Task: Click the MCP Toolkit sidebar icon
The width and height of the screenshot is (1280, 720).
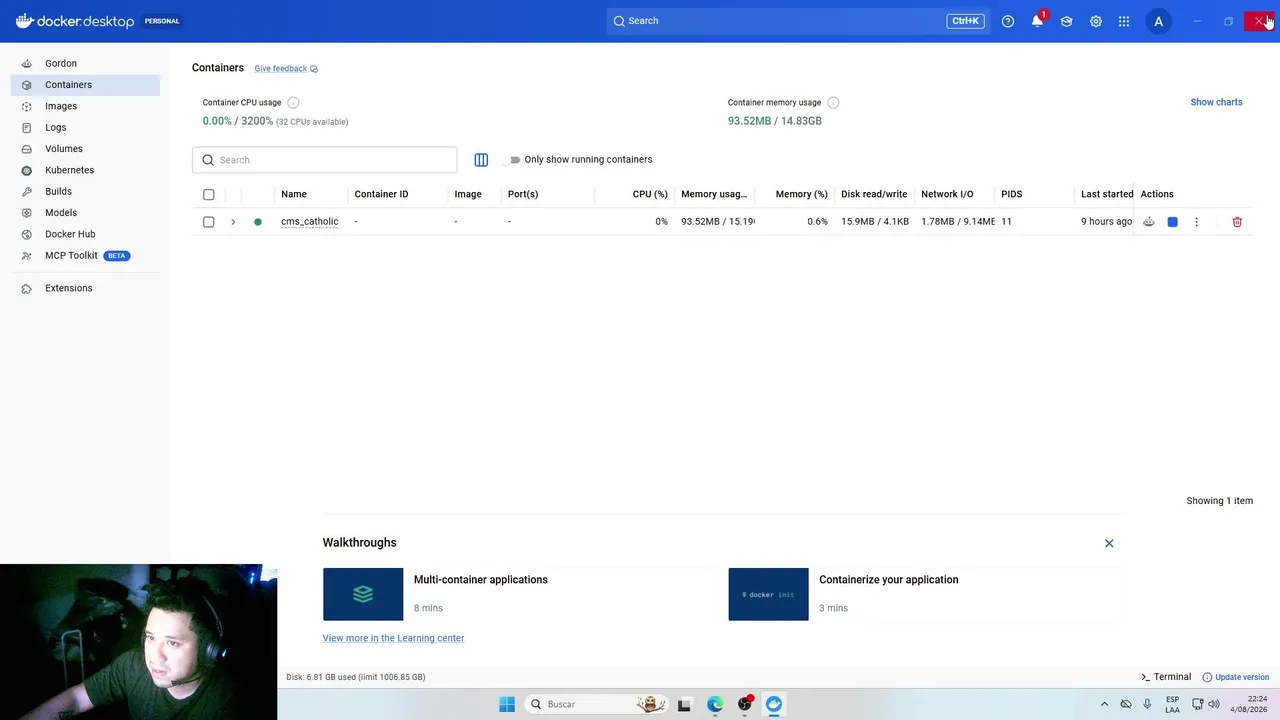Action: point(27,256)
